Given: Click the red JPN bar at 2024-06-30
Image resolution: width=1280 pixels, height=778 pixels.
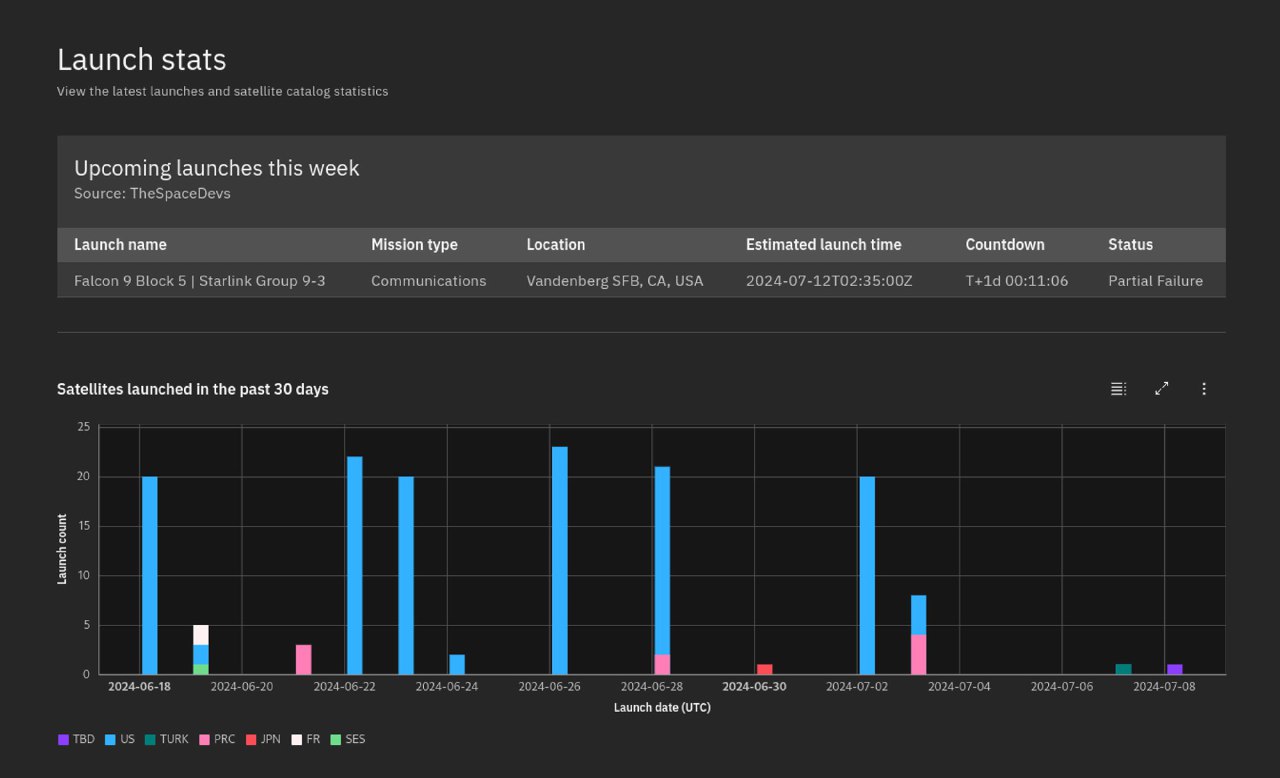Looking at the screenshot, I should pos(764,669).
